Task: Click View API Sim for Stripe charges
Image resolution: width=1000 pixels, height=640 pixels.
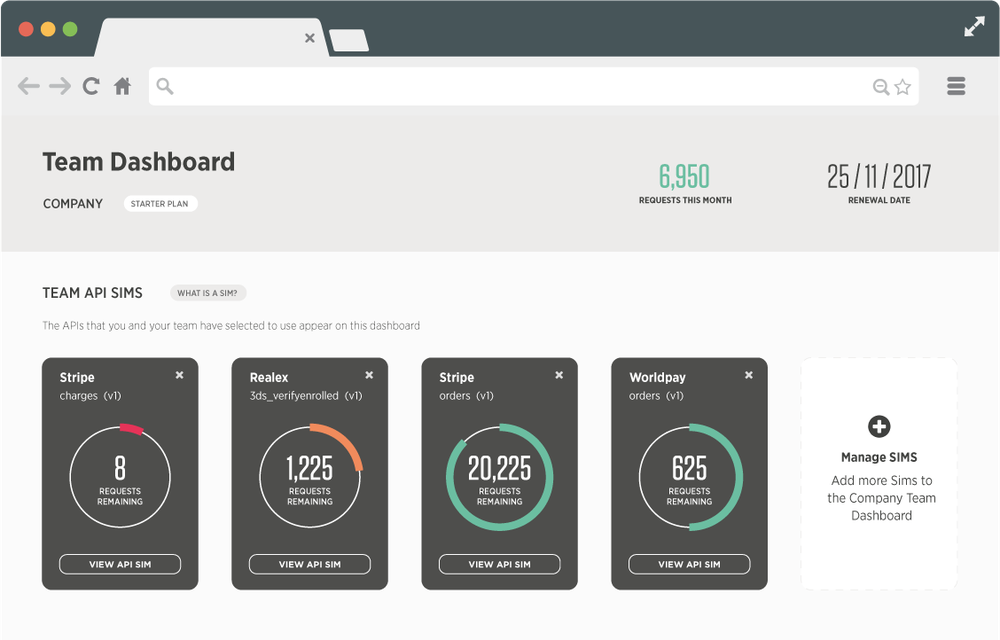Action: [x=120, y=564]
